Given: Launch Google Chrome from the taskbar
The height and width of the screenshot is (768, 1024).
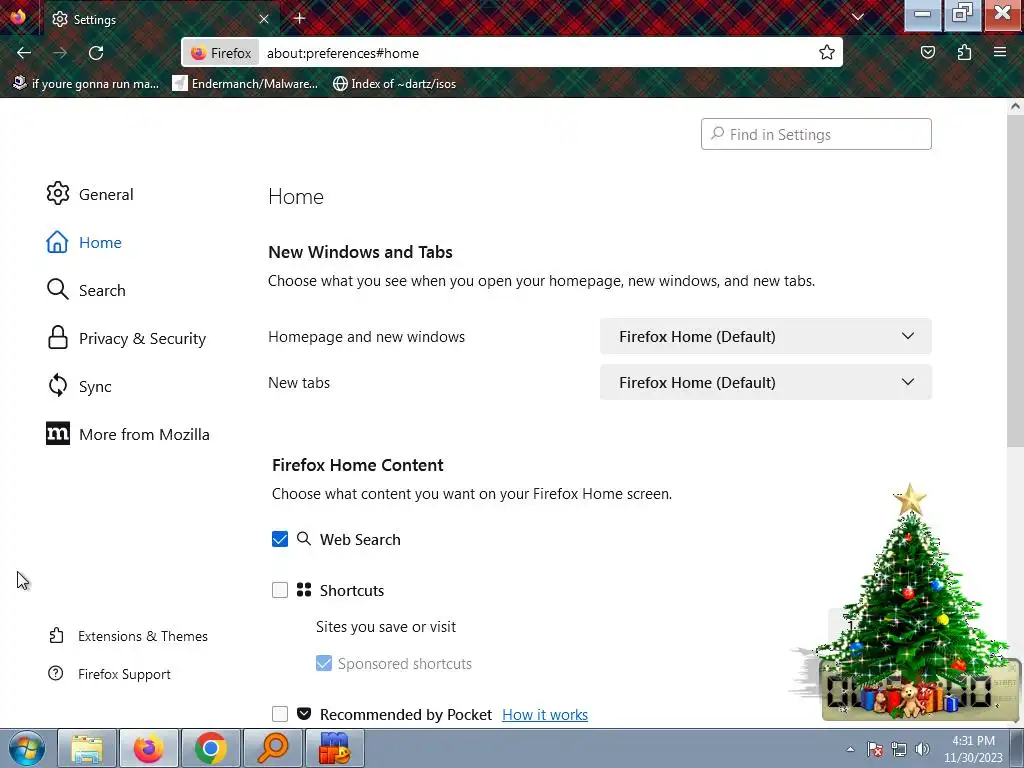Looking at the screenshot, I should (x=210, y=748).
